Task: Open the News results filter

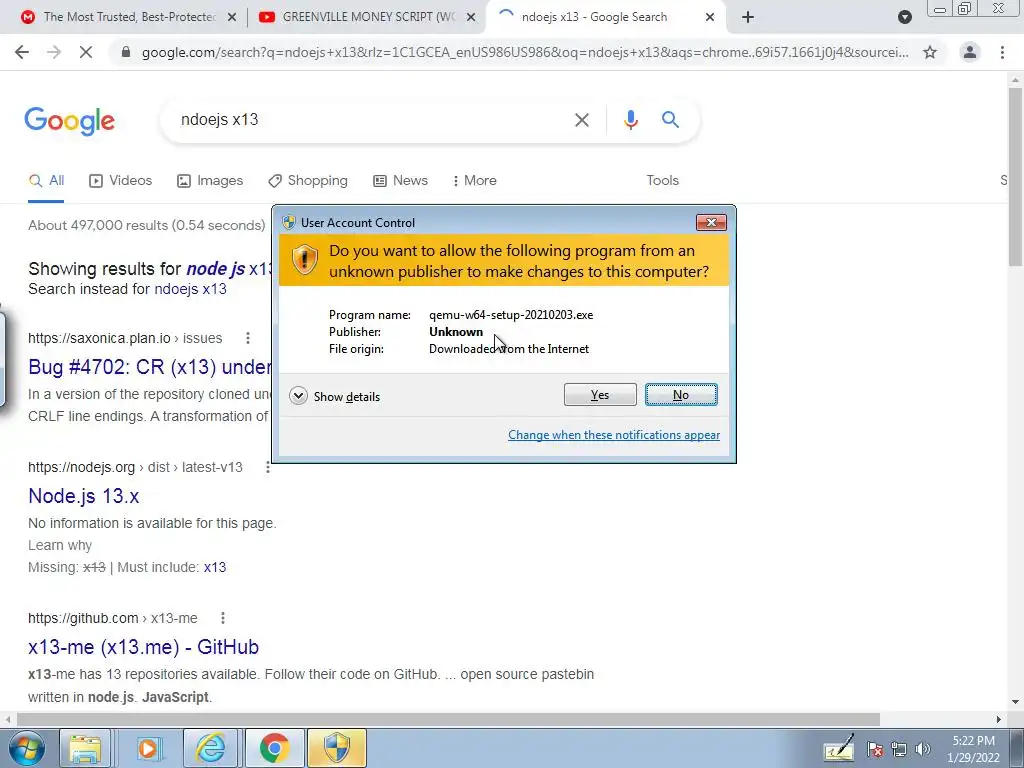Action: click(400, 181)
